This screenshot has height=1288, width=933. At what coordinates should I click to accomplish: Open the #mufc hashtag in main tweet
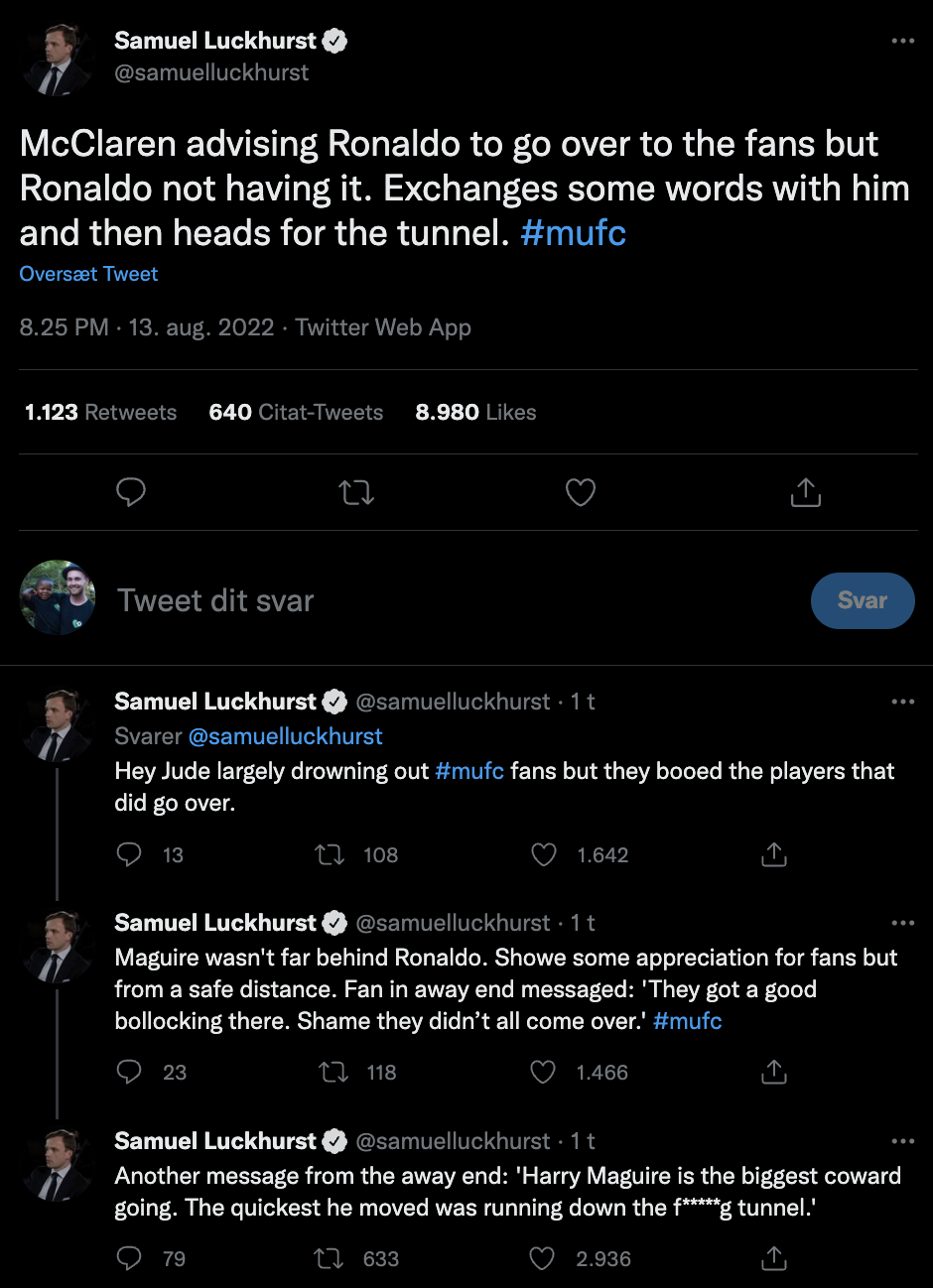click(573, 233)
